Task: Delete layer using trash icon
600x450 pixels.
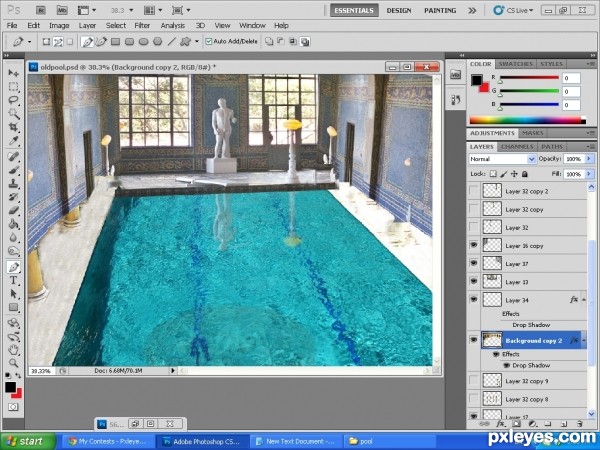Action: (579, 424)
